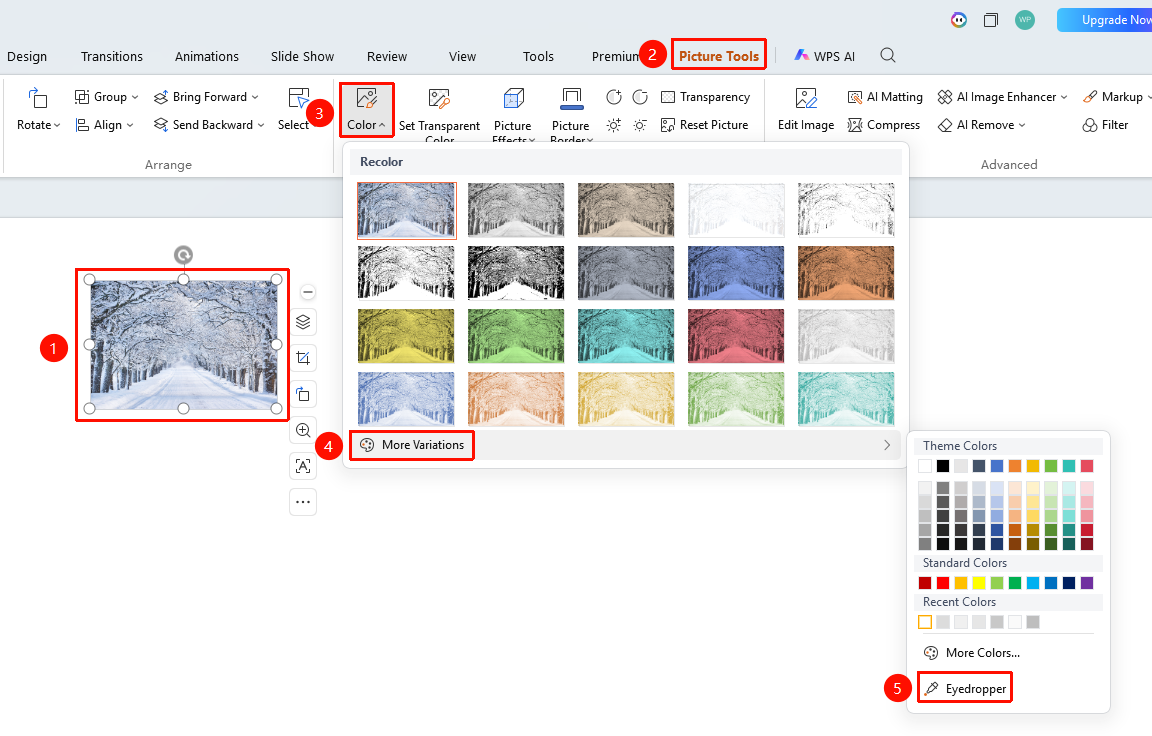The height and width of the screenshot is (736, 1152).
Task: Select black in the Theme Colors top row
Action: tap(943, 466)
